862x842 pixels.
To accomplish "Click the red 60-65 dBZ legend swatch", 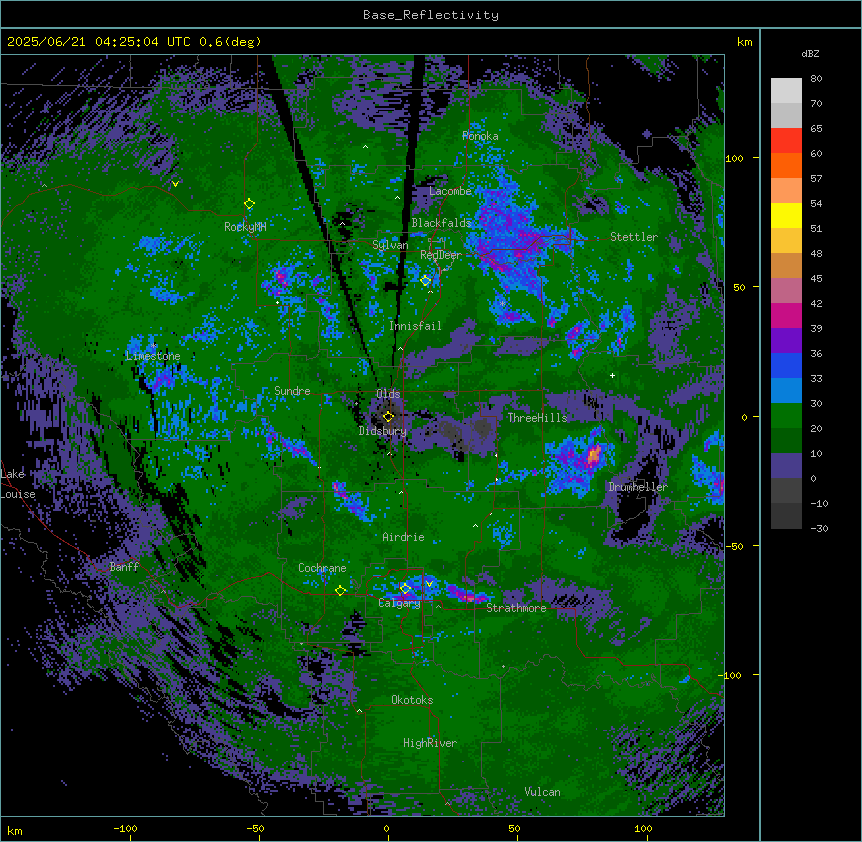I will 786,141.
